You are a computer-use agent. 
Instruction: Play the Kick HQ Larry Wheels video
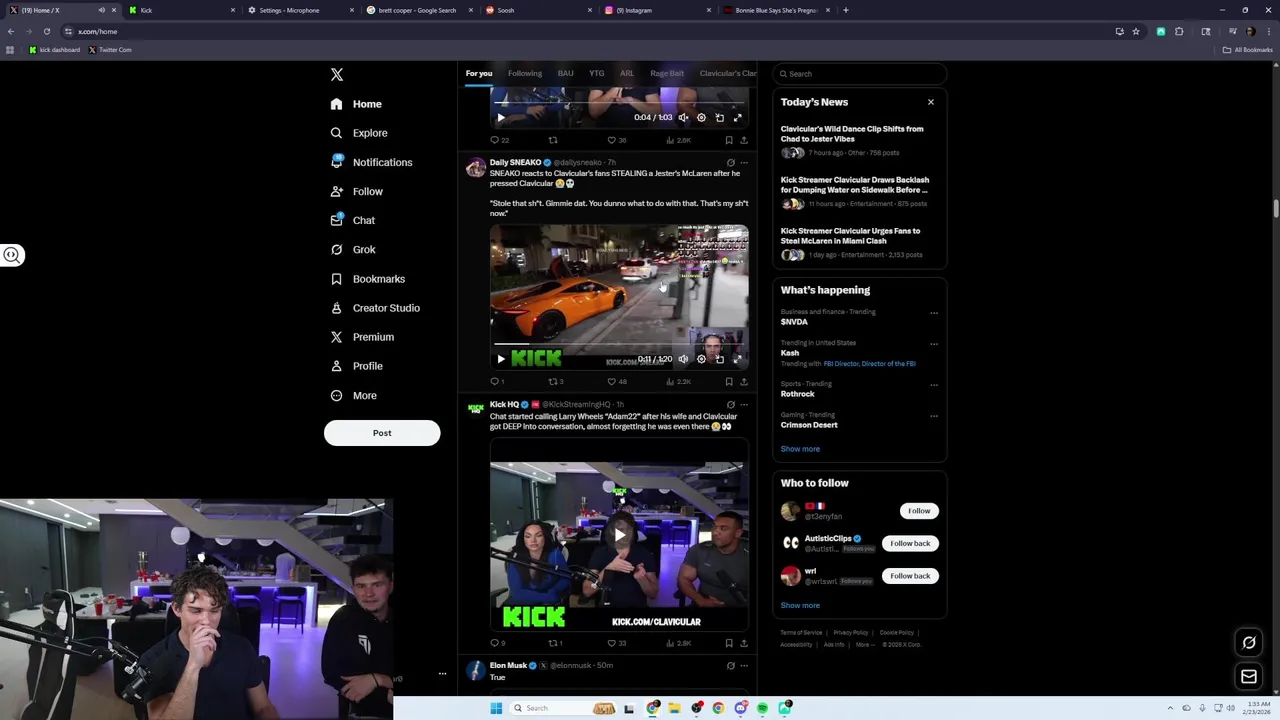(x=619, y=535)
